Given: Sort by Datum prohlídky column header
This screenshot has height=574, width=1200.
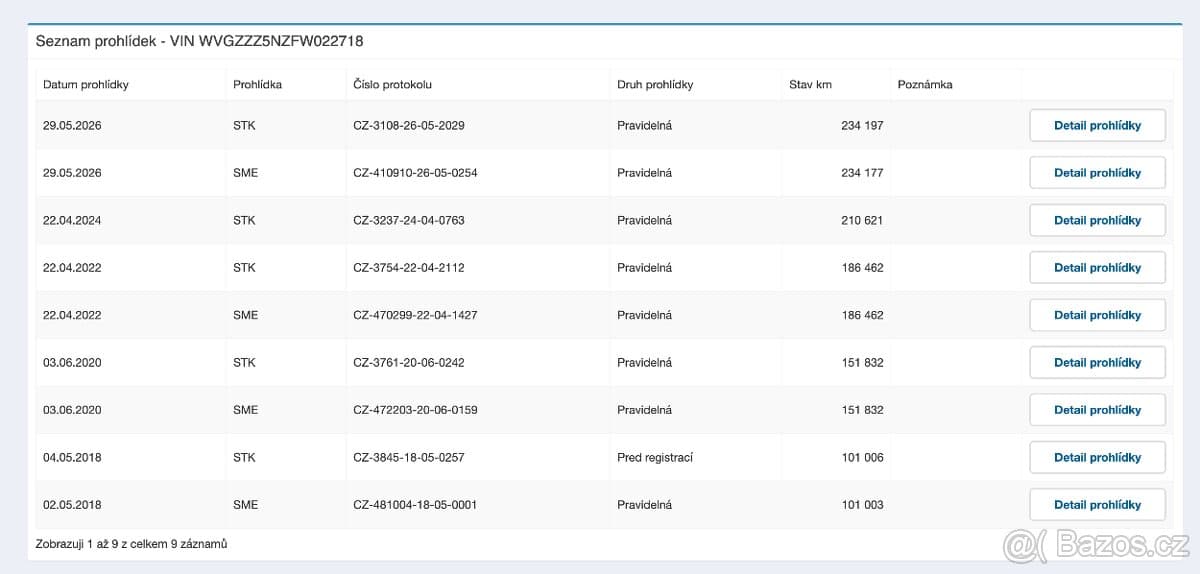Looking at the screenshot, I should pyautogui.click(x=86, y=85).
